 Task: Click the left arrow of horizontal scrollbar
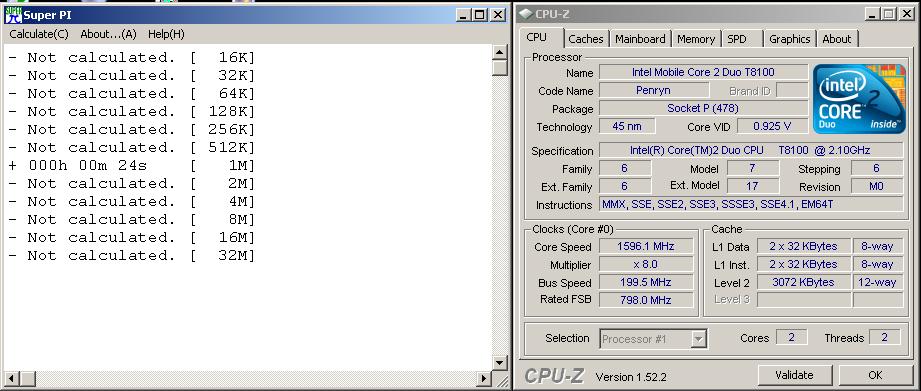[11, 379]
